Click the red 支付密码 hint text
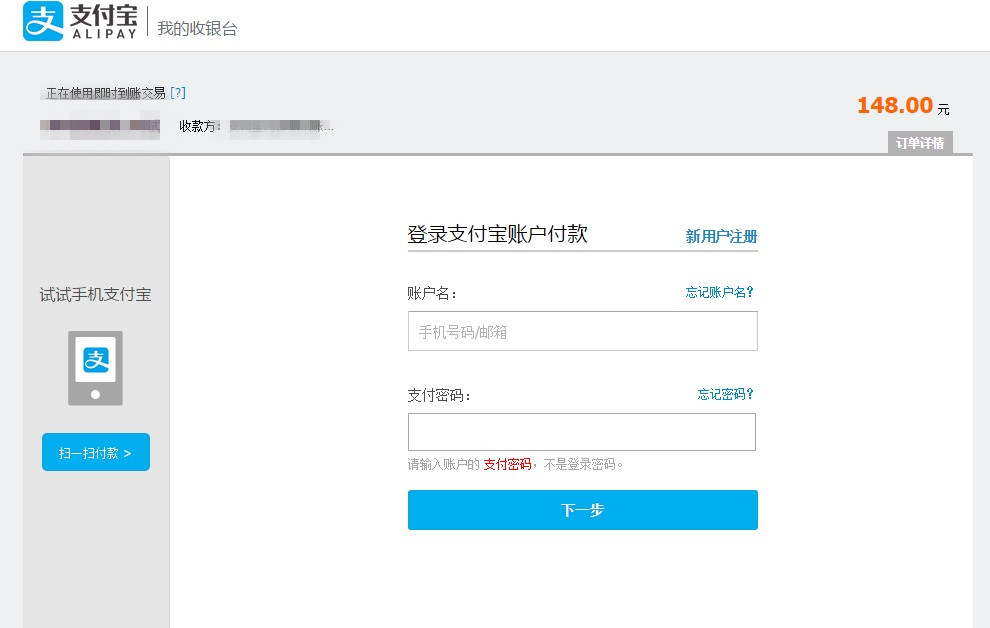Image resolution: width=990 pixels, height=628 pixels. (507, 465)
